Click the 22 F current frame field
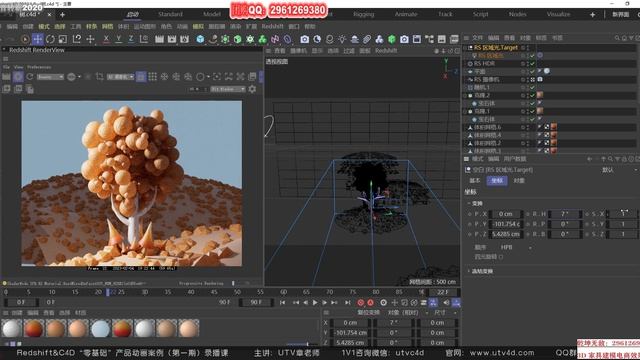Screen dimensions: 640x360 pyautogui.click(x=443, y=292)
